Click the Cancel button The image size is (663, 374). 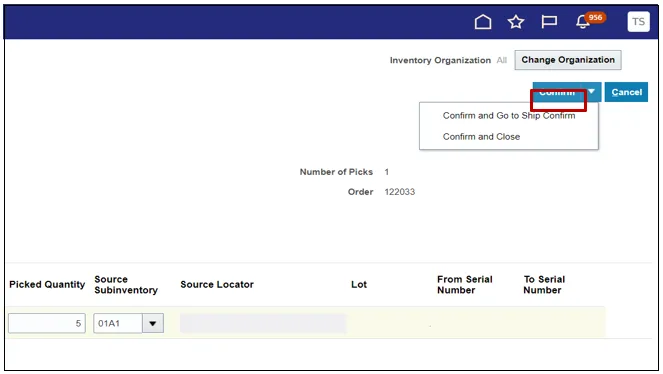click(626, 92)
